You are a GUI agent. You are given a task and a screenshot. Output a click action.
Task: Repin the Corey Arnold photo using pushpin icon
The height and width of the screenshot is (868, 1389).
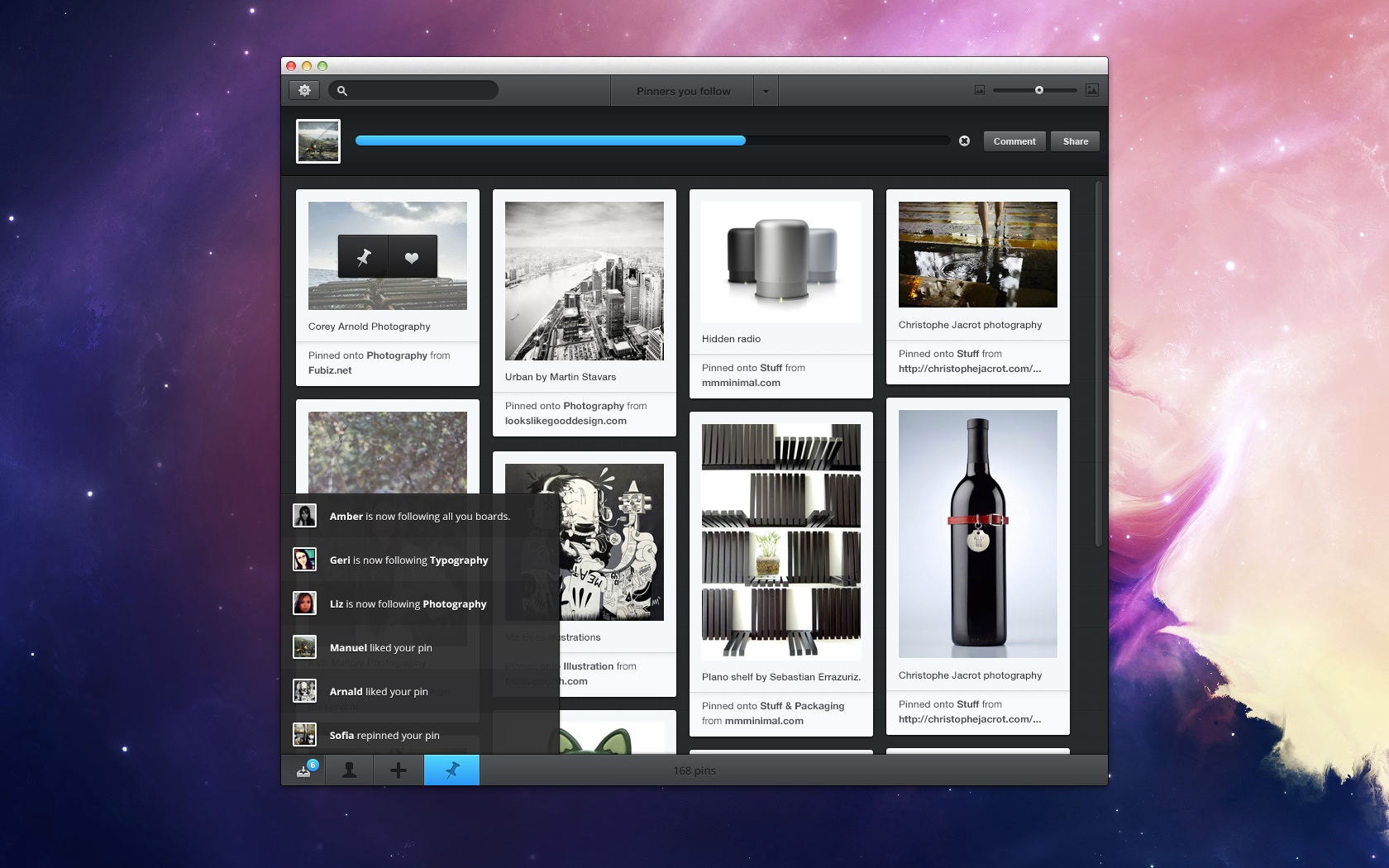click(x=364, y=257)
